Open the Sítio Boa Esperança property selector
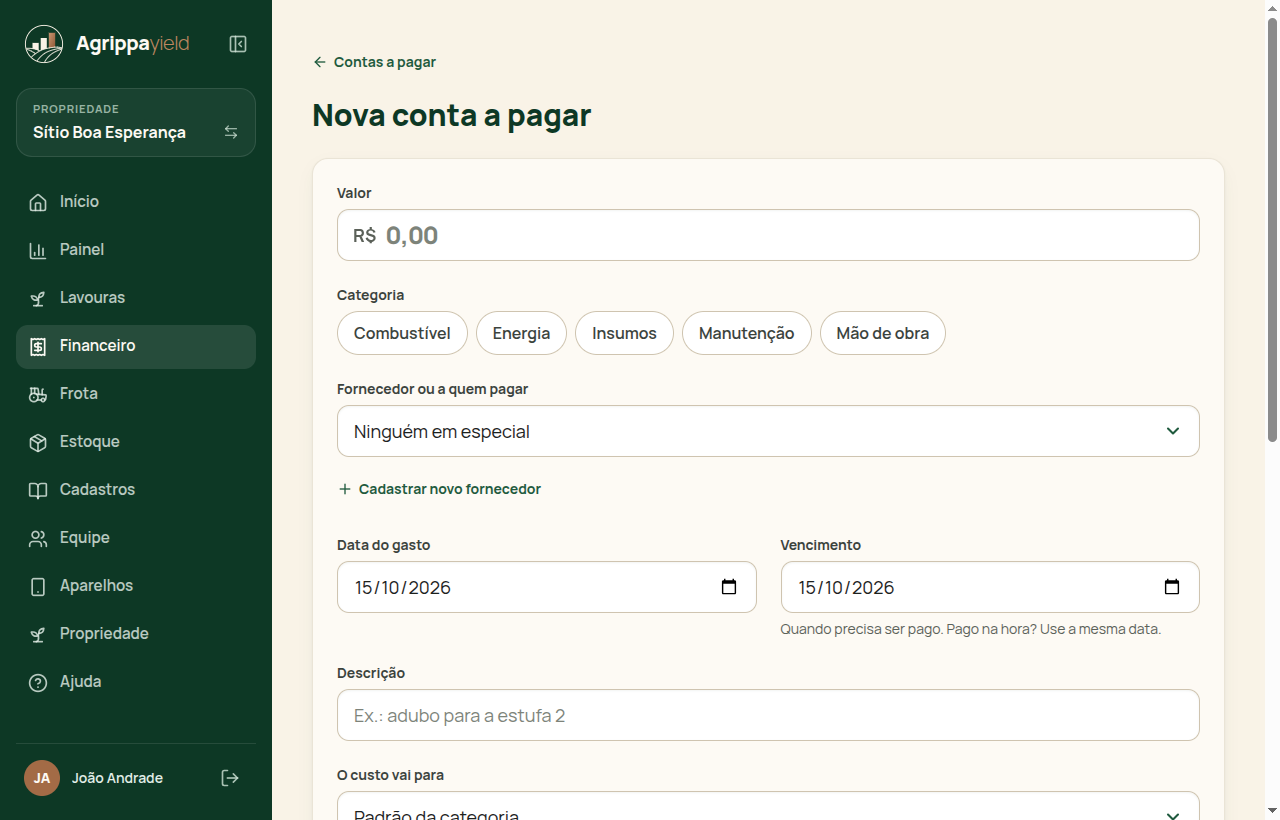 tap(136, 122)
